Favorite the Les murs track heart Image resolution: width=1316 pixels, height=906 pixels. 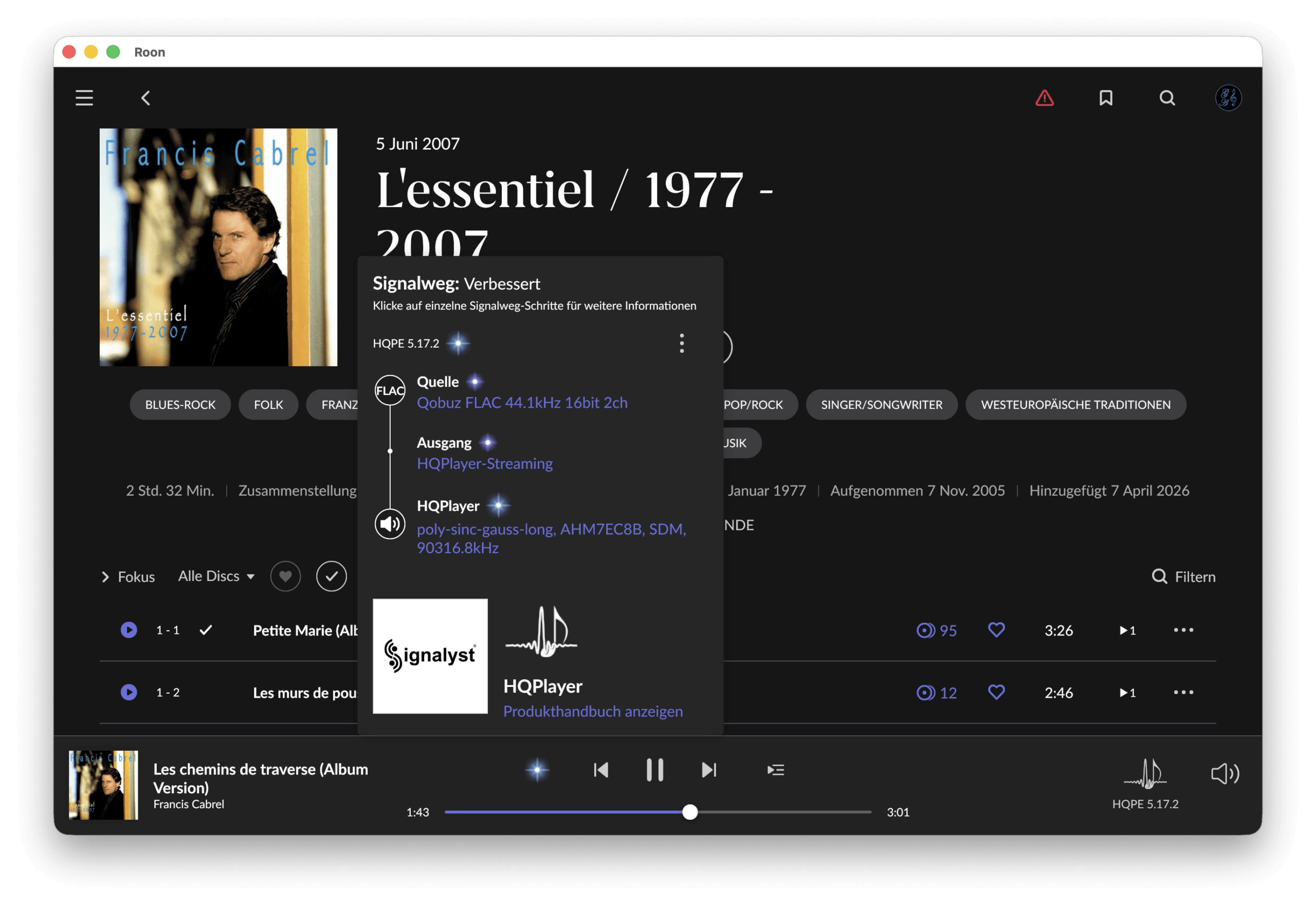[x=996, y=693]
